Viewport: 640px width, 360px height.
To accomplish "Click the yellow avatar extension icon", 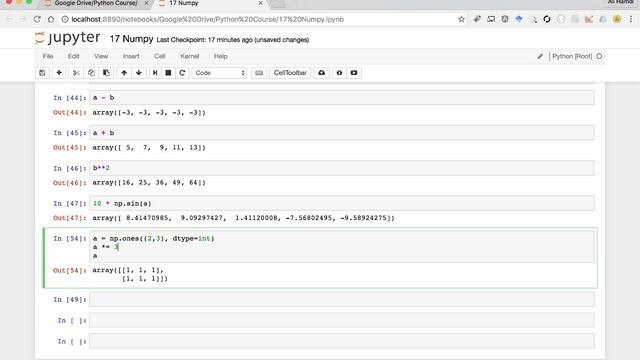I will 617,19.
